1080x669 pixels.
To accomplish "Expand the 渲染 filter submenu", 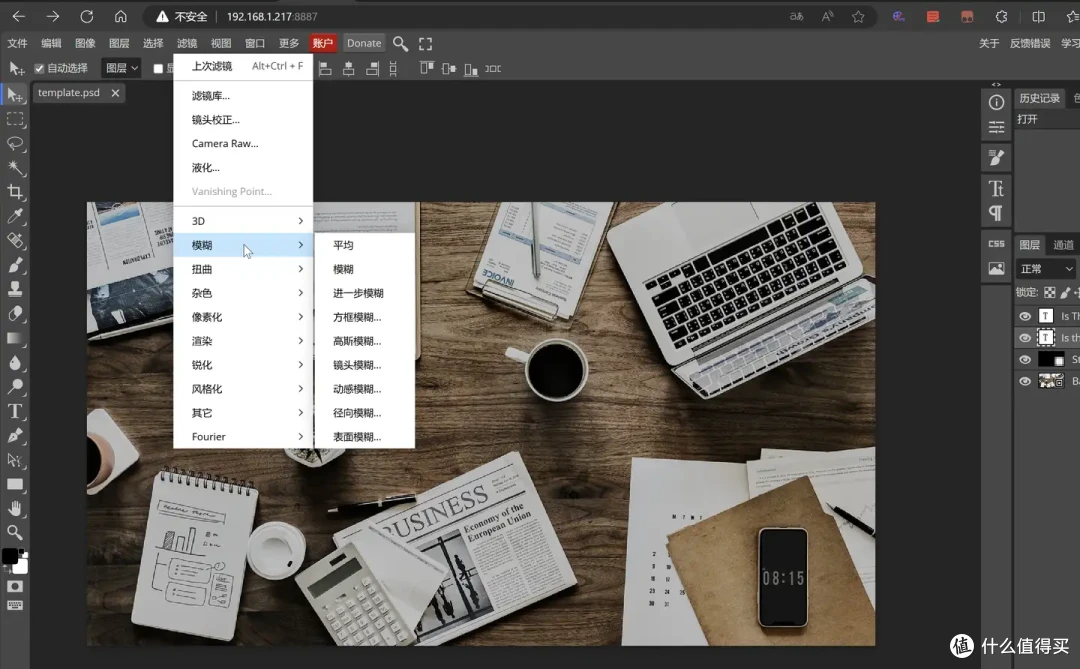I will (243, 341).
